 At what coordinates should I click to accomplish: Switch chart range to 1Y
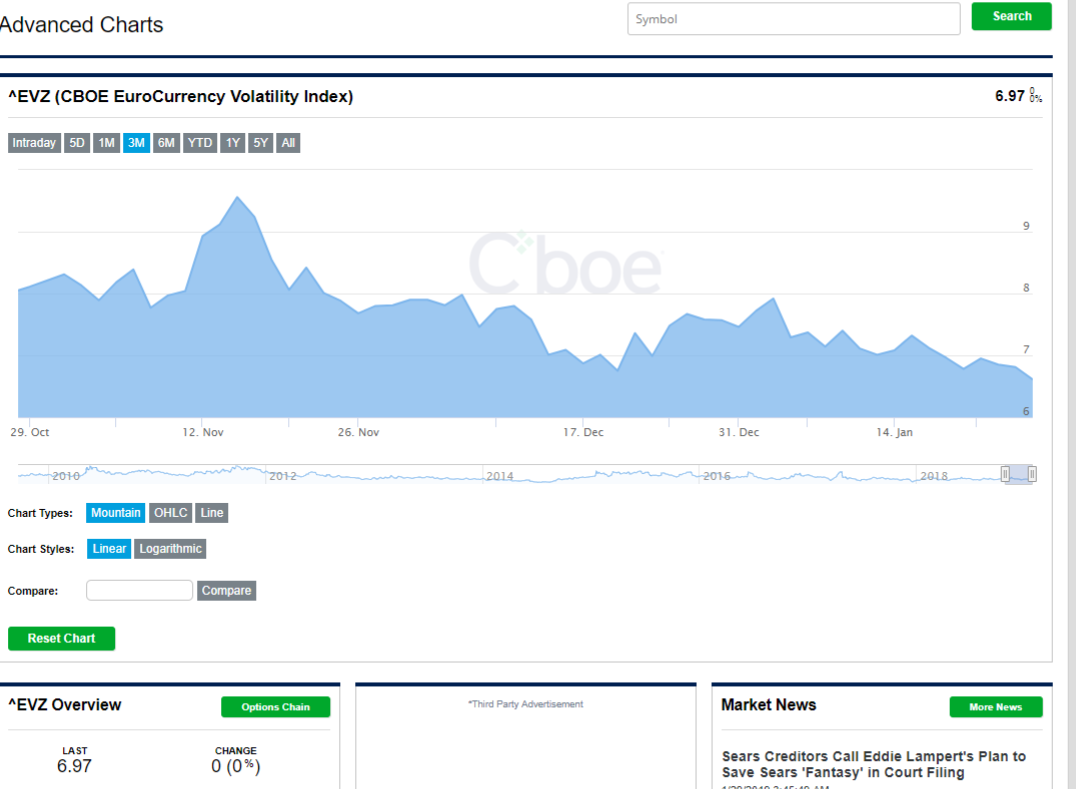pos(233,143)
